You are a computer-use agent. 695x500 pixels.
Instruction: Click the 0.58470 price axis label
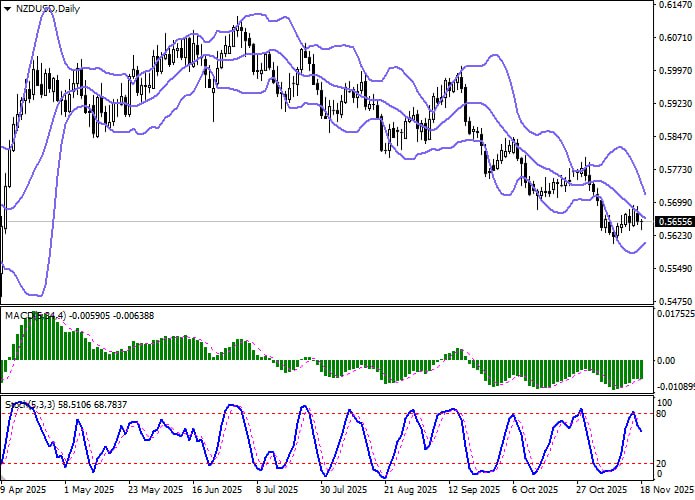click(x=674, y=137)
